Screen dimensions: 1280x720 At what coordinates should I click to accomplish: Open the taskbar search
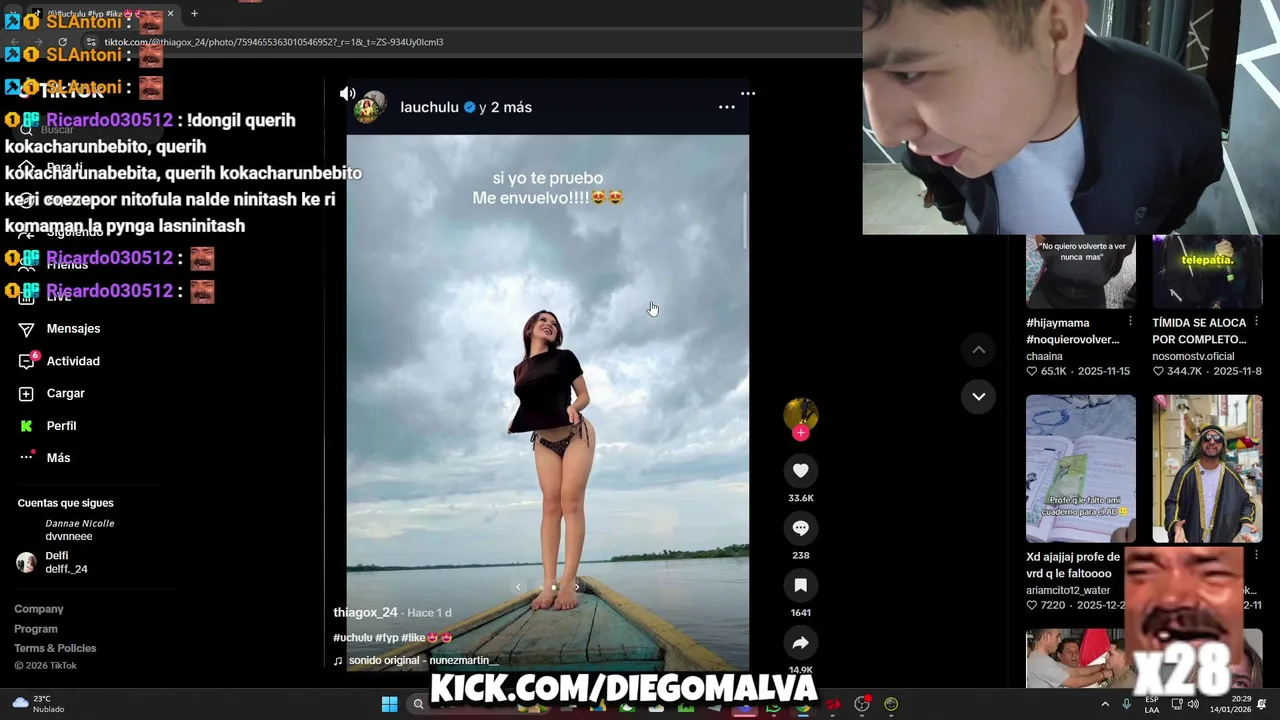[418, 704]
